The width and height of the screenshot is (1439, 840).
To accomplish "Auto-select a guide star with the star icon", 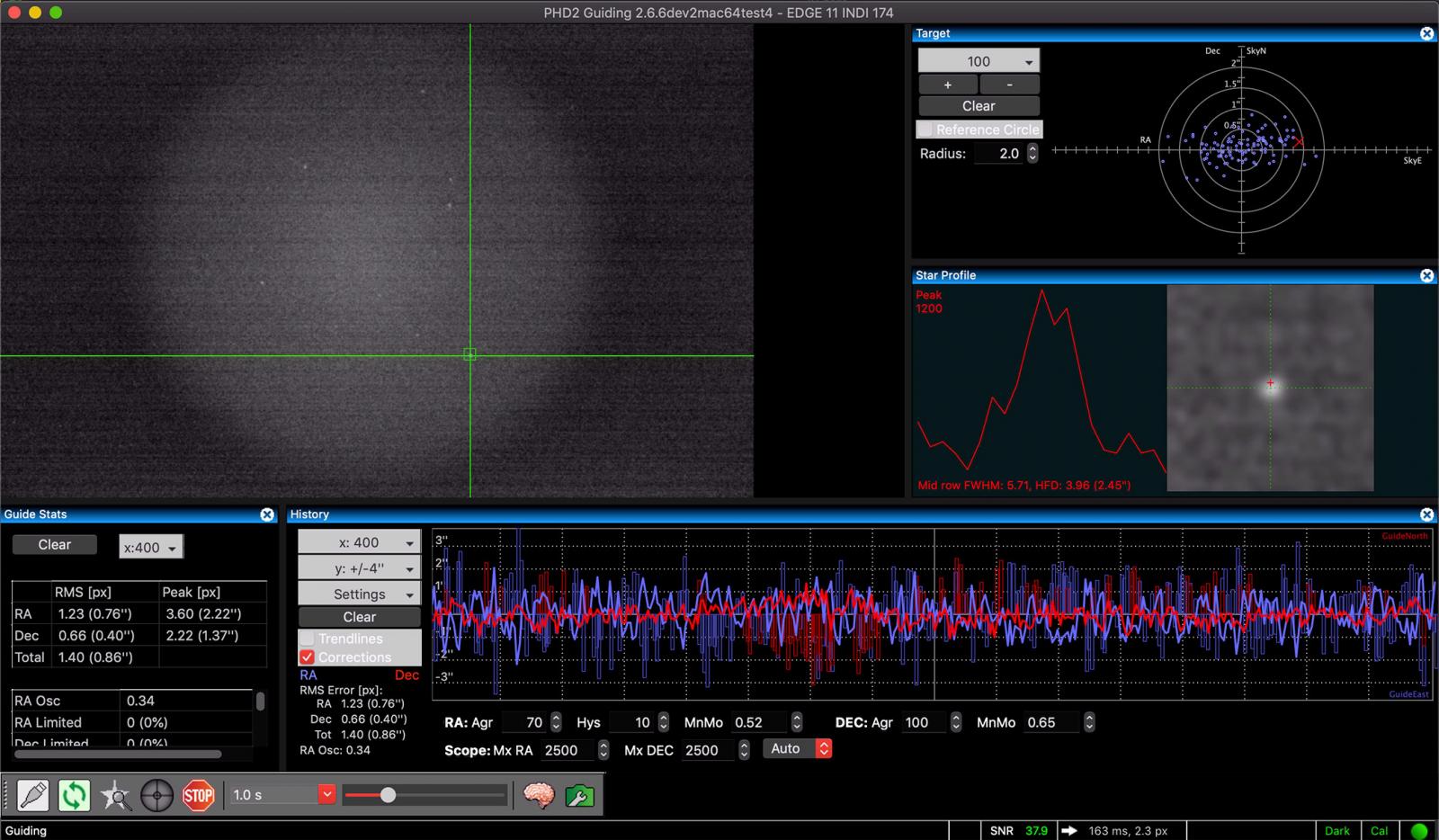I will (x=115, y=796).
